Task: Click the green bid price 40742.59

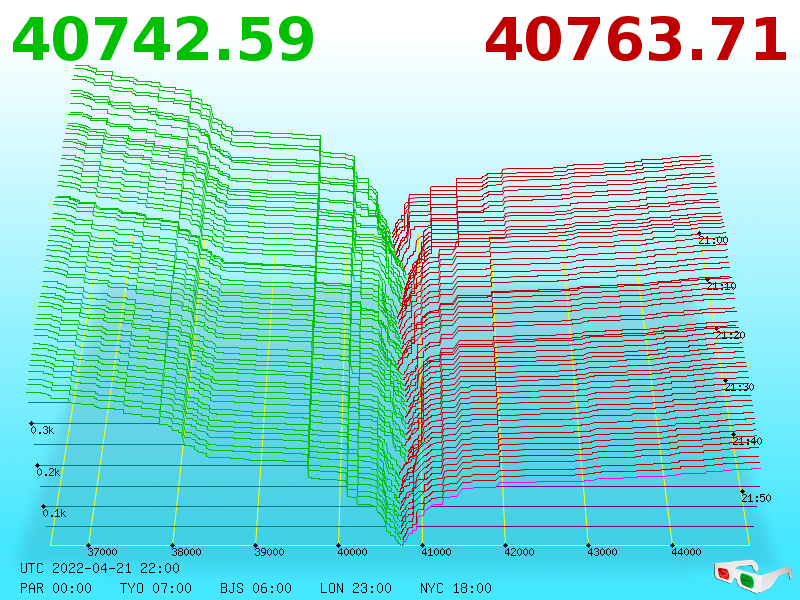Action: click(163, 40)
